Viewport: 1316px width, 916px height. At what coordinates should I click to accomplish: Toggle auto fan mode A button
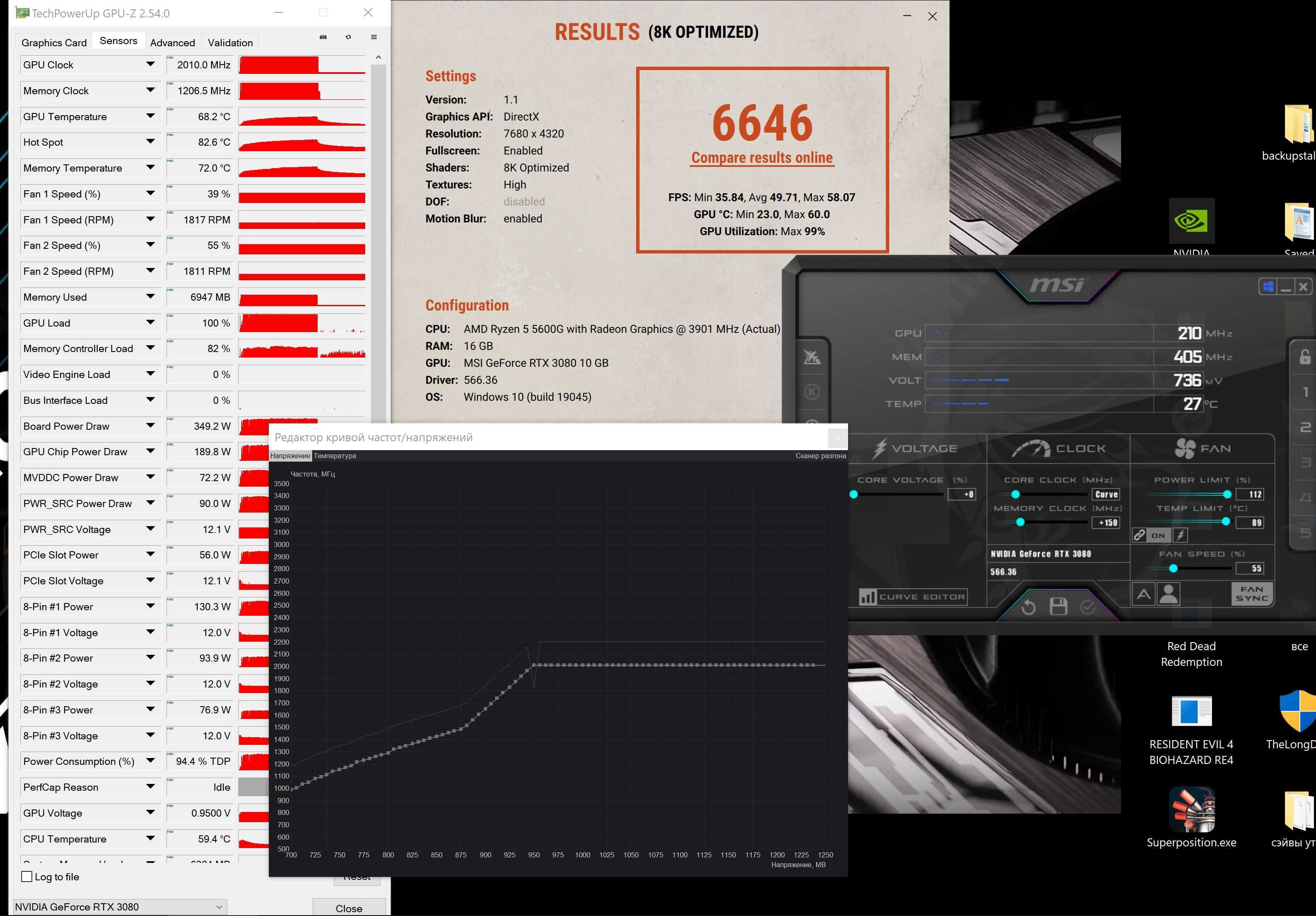[x=1144, y=594]
